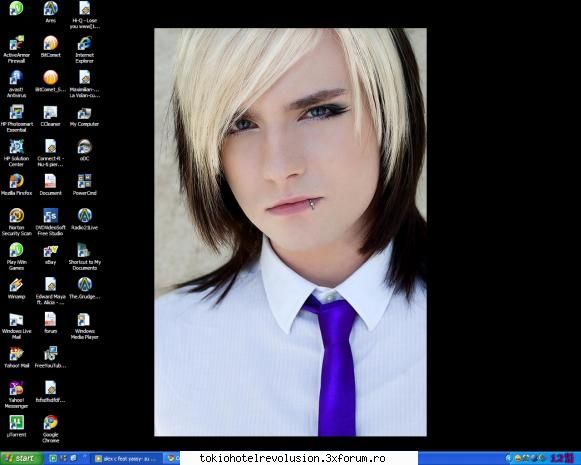Select the BitComet desktop icon
This screenshot has width=581, height=465.
click(51, 47)
